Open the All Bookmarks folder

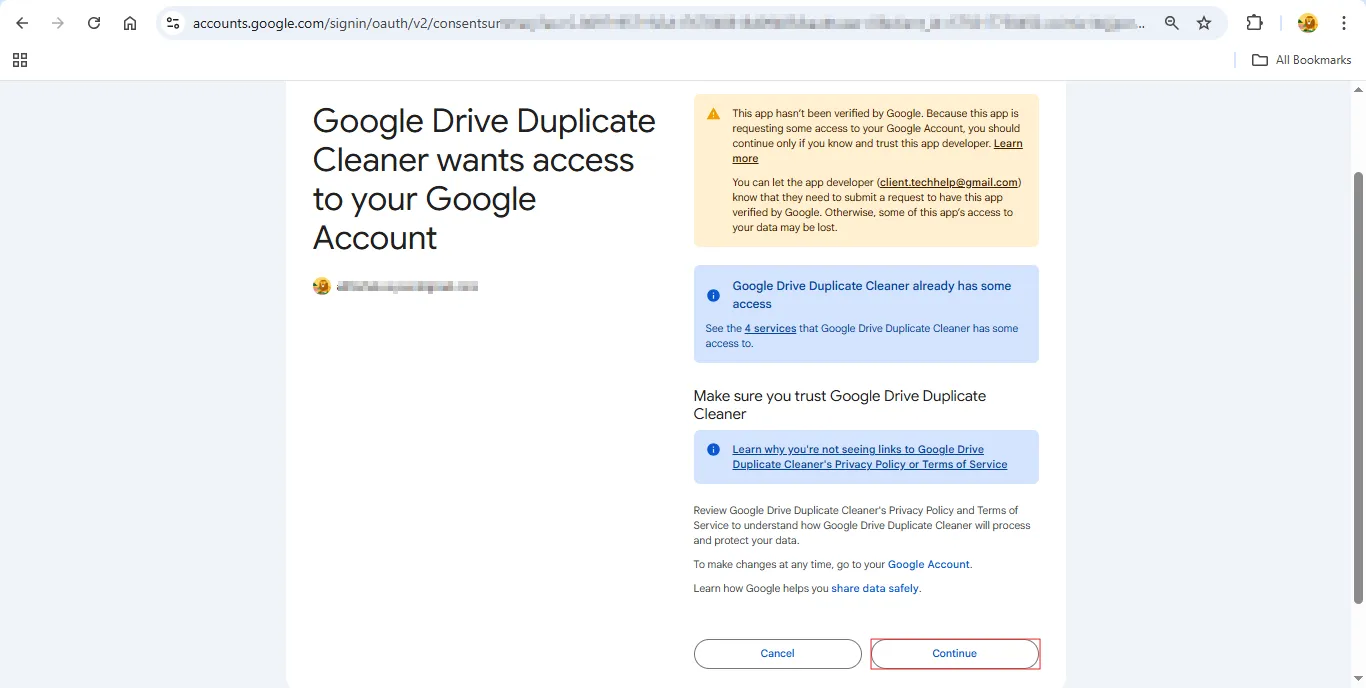coord(1302,60)
